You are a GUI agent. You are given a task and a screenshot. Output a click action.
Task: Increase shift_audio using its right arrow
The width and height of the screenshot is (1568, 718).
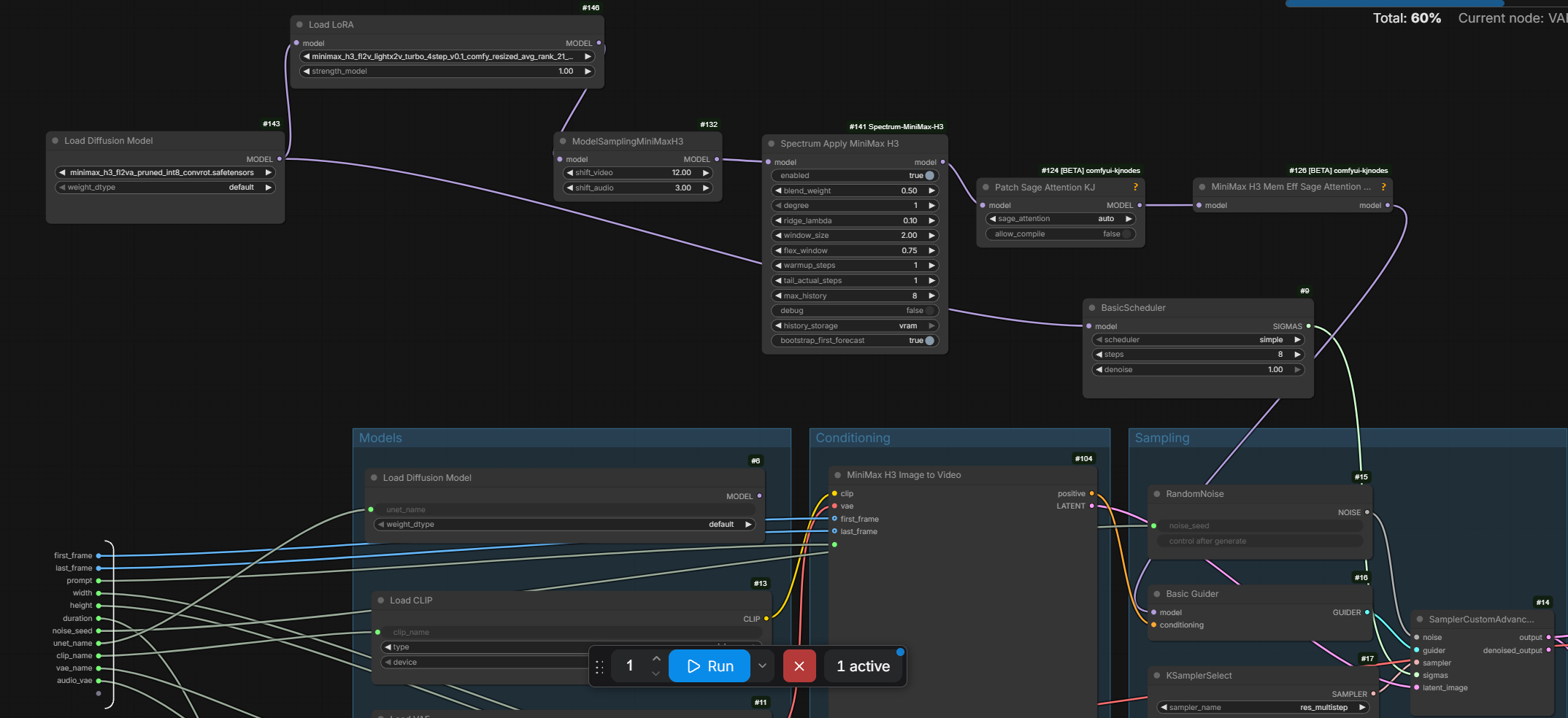click(x=706, y=188)
